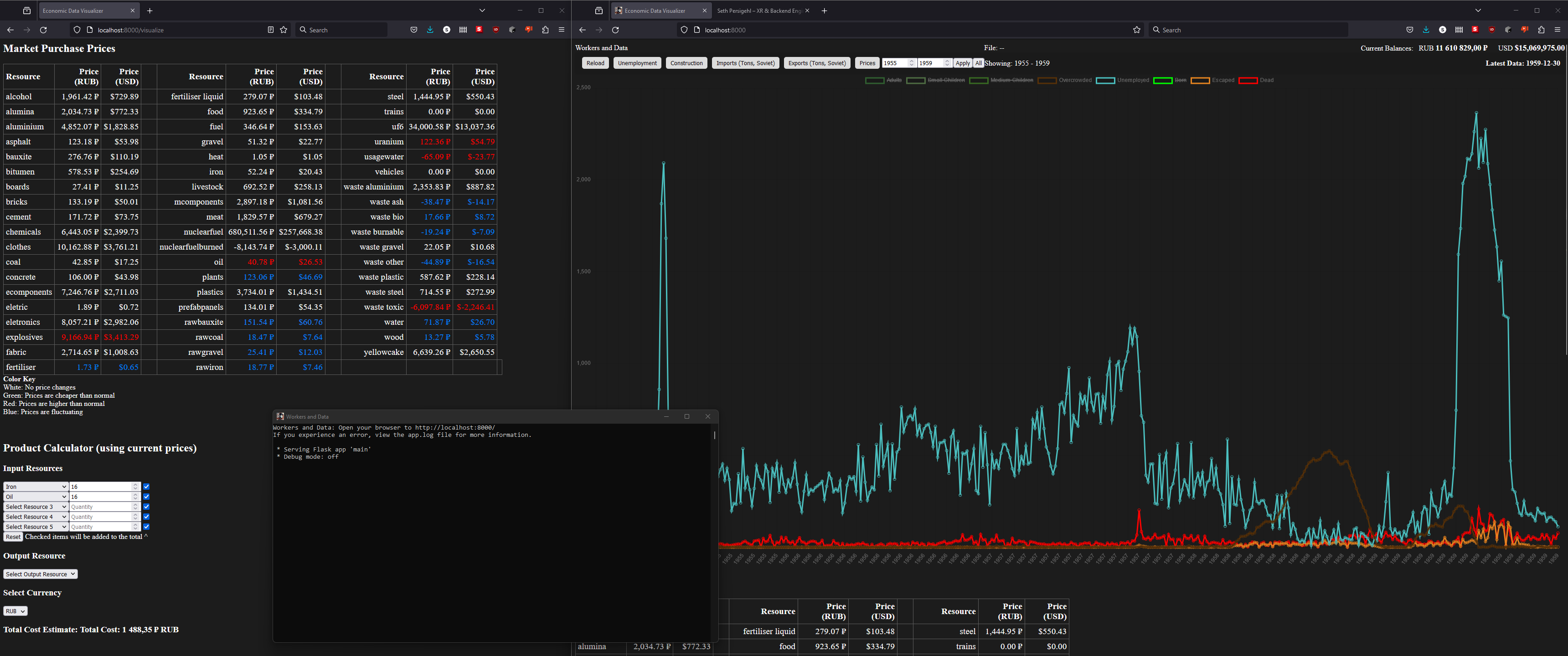Viewport: 1568px width, 656px height.
Task: Uncheck the Iron row checkbox
Action: click(x=146, y=487)
